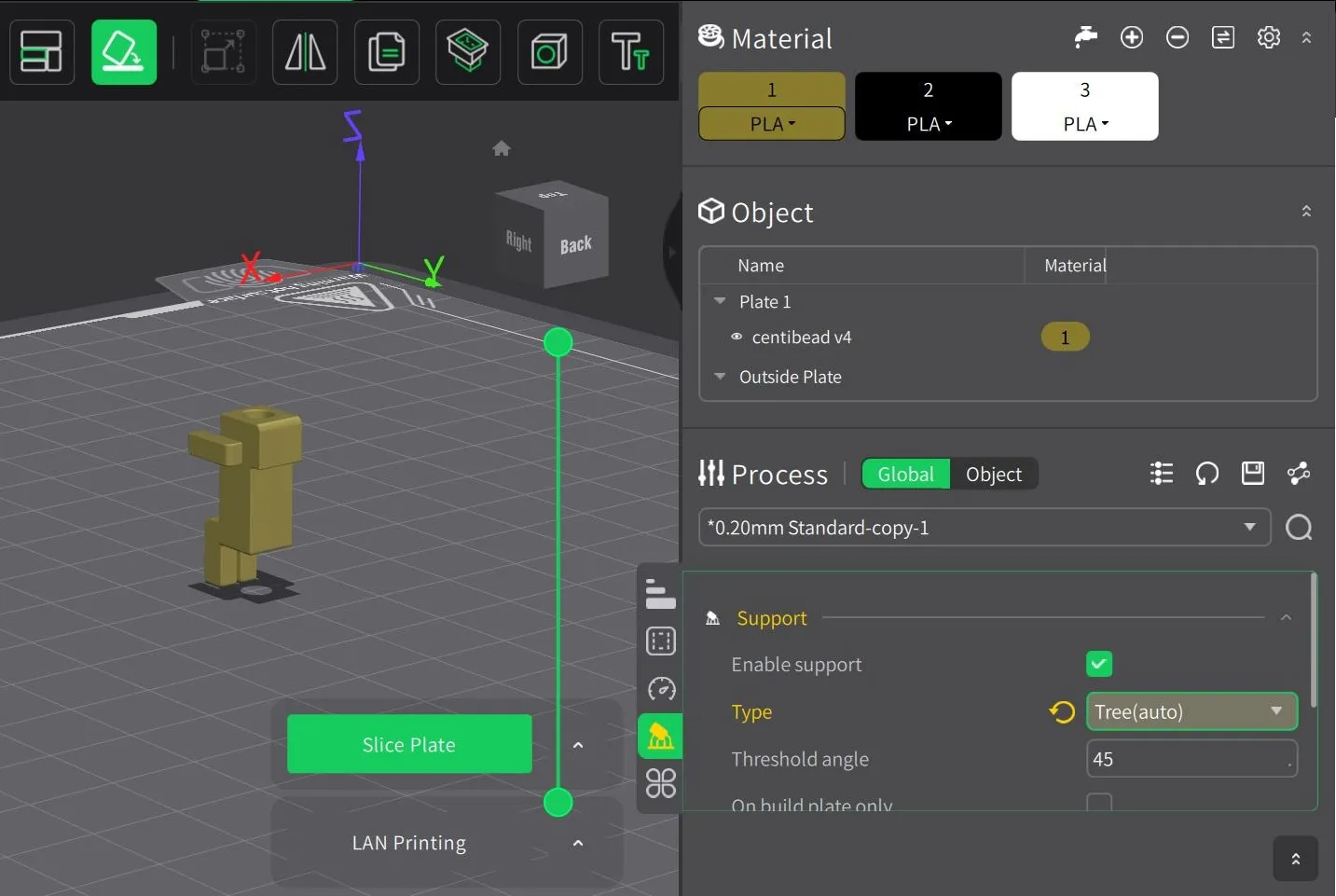Select the Global process tab
1336x896 pixels.
click(x=905, y=474)
